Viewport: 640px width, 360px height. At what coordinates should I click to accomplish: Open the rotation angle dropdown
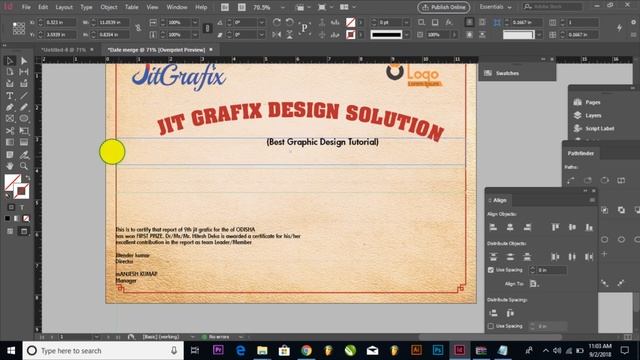click(x=261, y=22)
